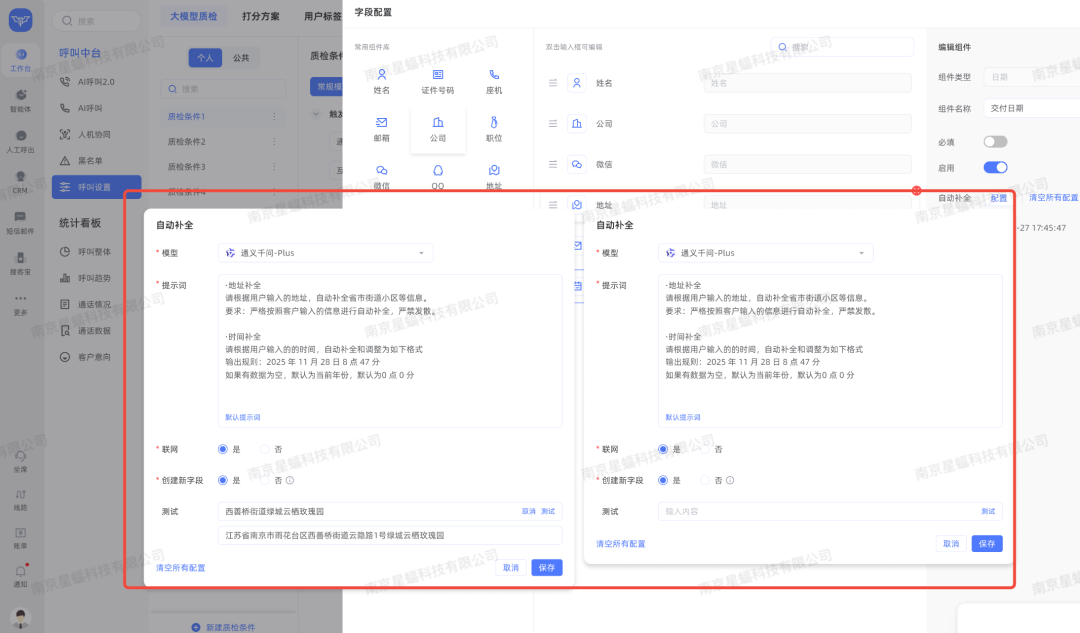Image resolution: width=1080 pixels, height=633 pixels.
Task: Add the 座机 phone component
Action: [494, 75]
